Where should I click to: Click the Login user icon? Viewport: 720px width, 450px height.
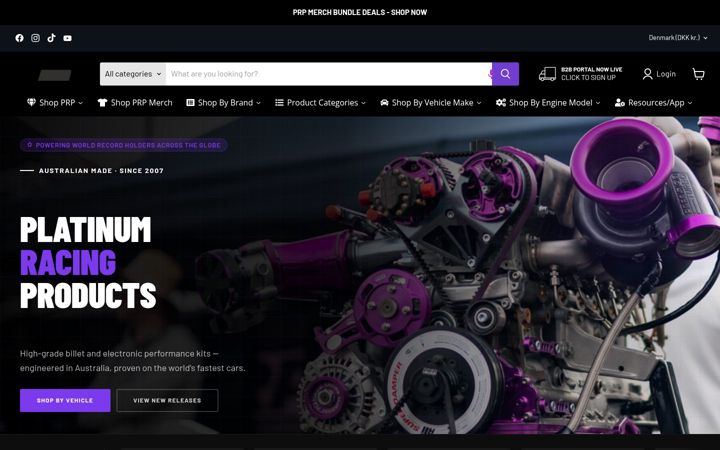pos(647,74)
